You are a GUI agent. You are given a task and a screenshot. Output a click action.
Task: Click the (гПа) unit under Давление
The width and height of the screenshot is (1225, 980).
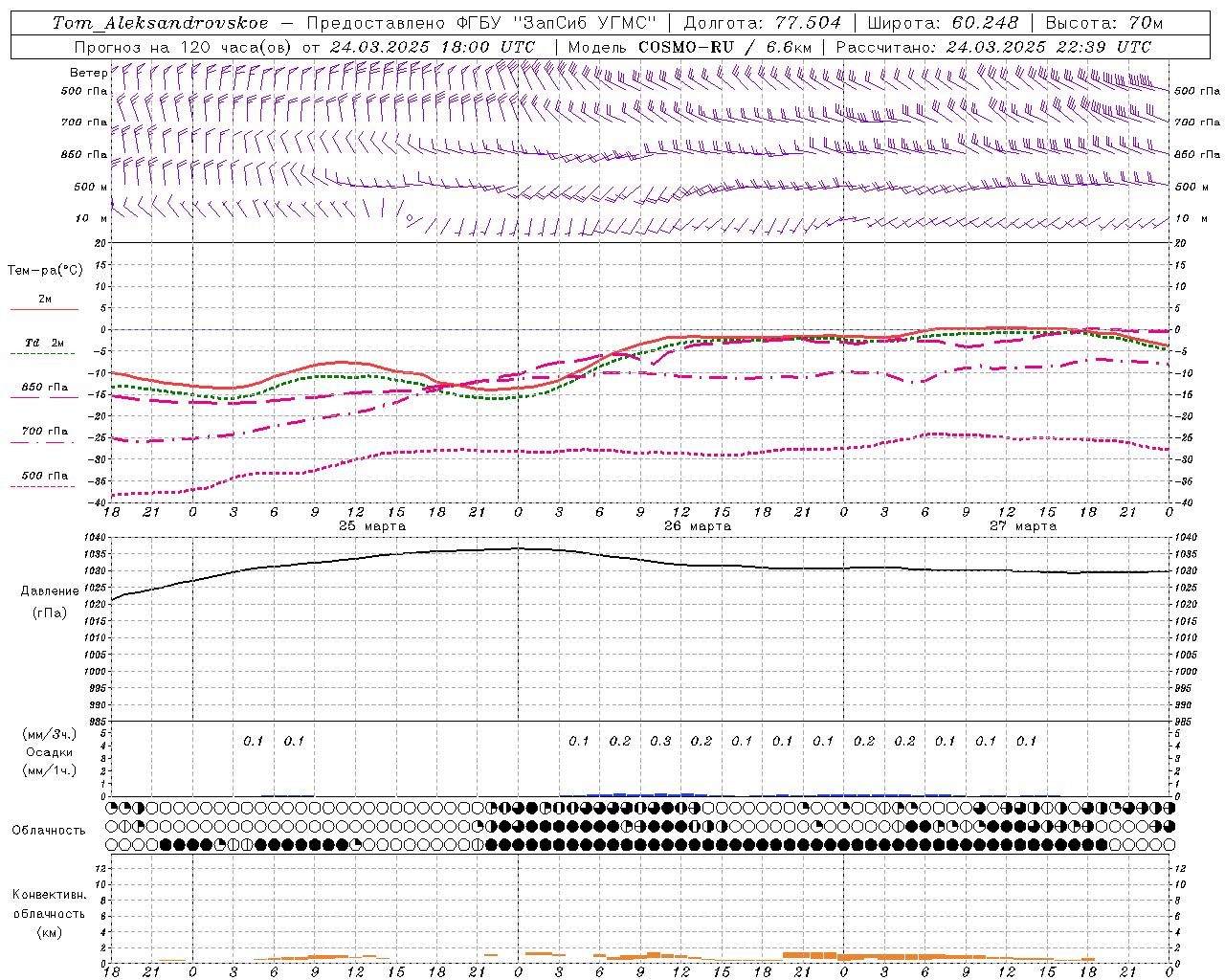click(50, 612)
